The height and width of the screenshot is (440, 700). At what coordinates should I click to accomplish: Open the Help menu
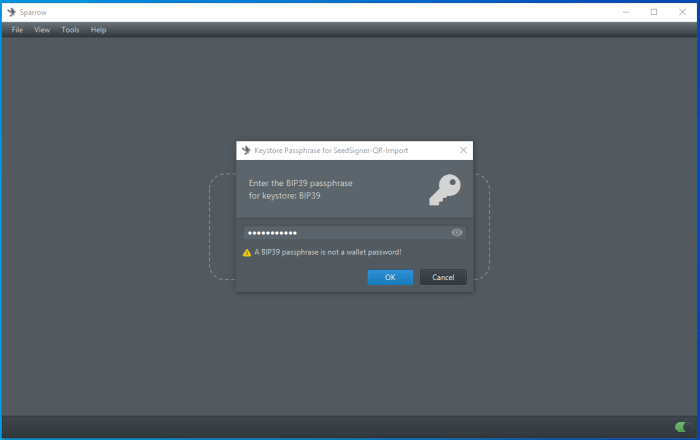(98, 30)
